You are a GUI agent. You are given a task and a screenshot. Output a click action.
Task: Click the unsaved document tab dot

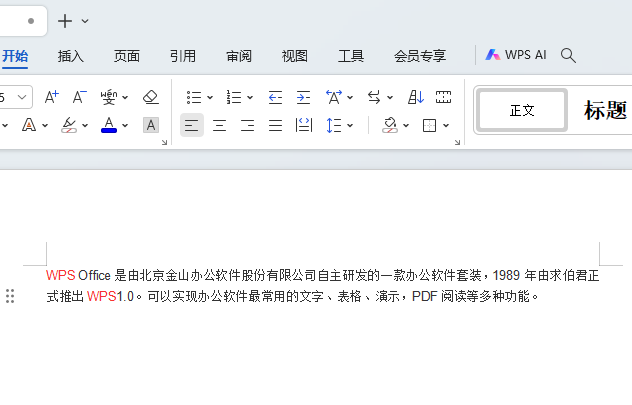tap(31, 21)
